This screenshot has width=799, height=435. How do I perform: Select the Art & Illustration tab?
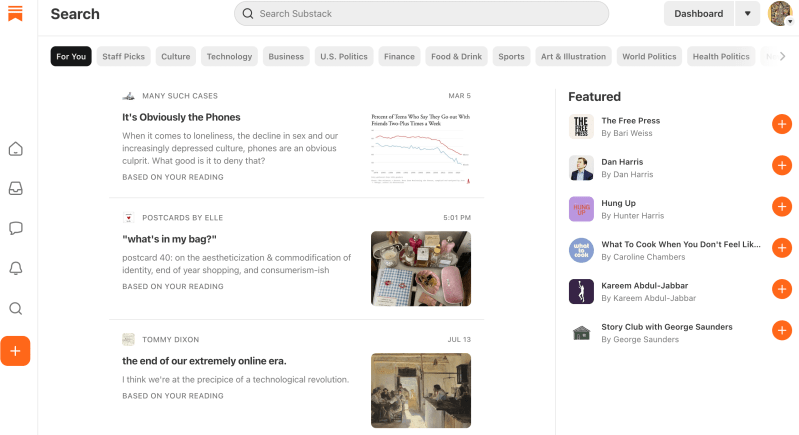pos(573,57)
